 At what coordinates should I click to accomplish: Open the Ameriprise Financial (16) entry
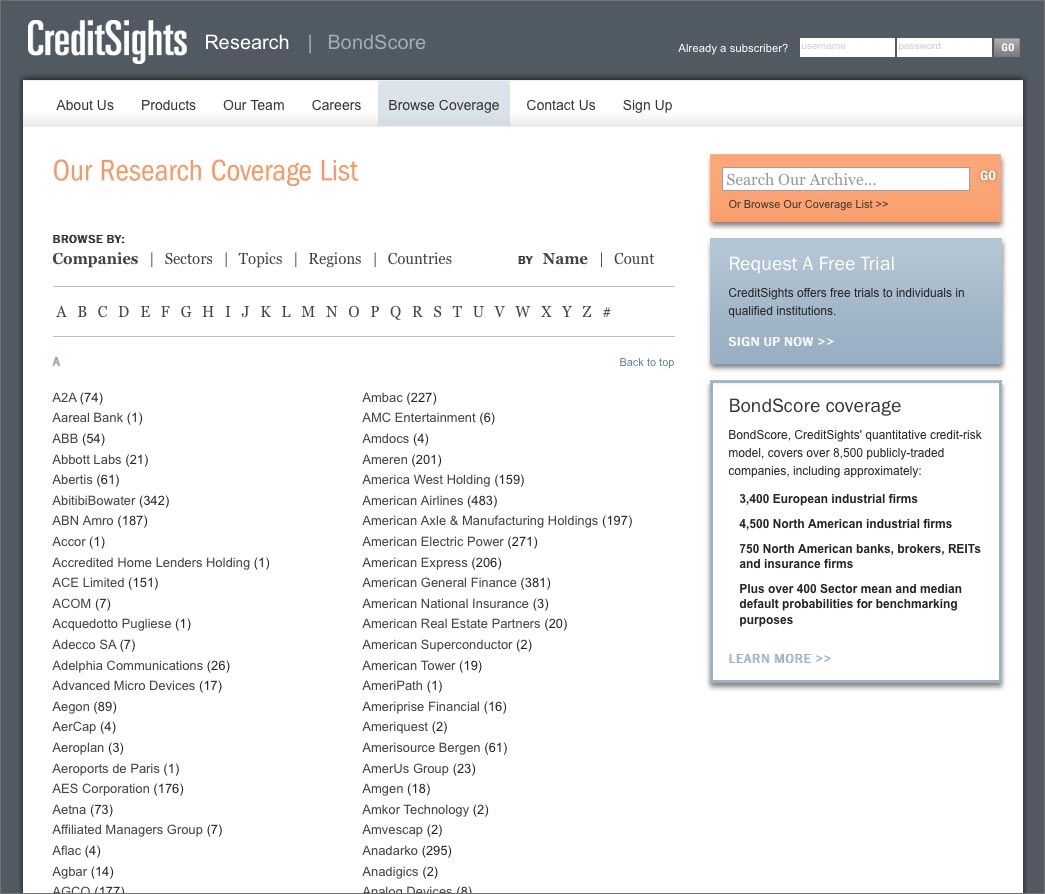435,707
